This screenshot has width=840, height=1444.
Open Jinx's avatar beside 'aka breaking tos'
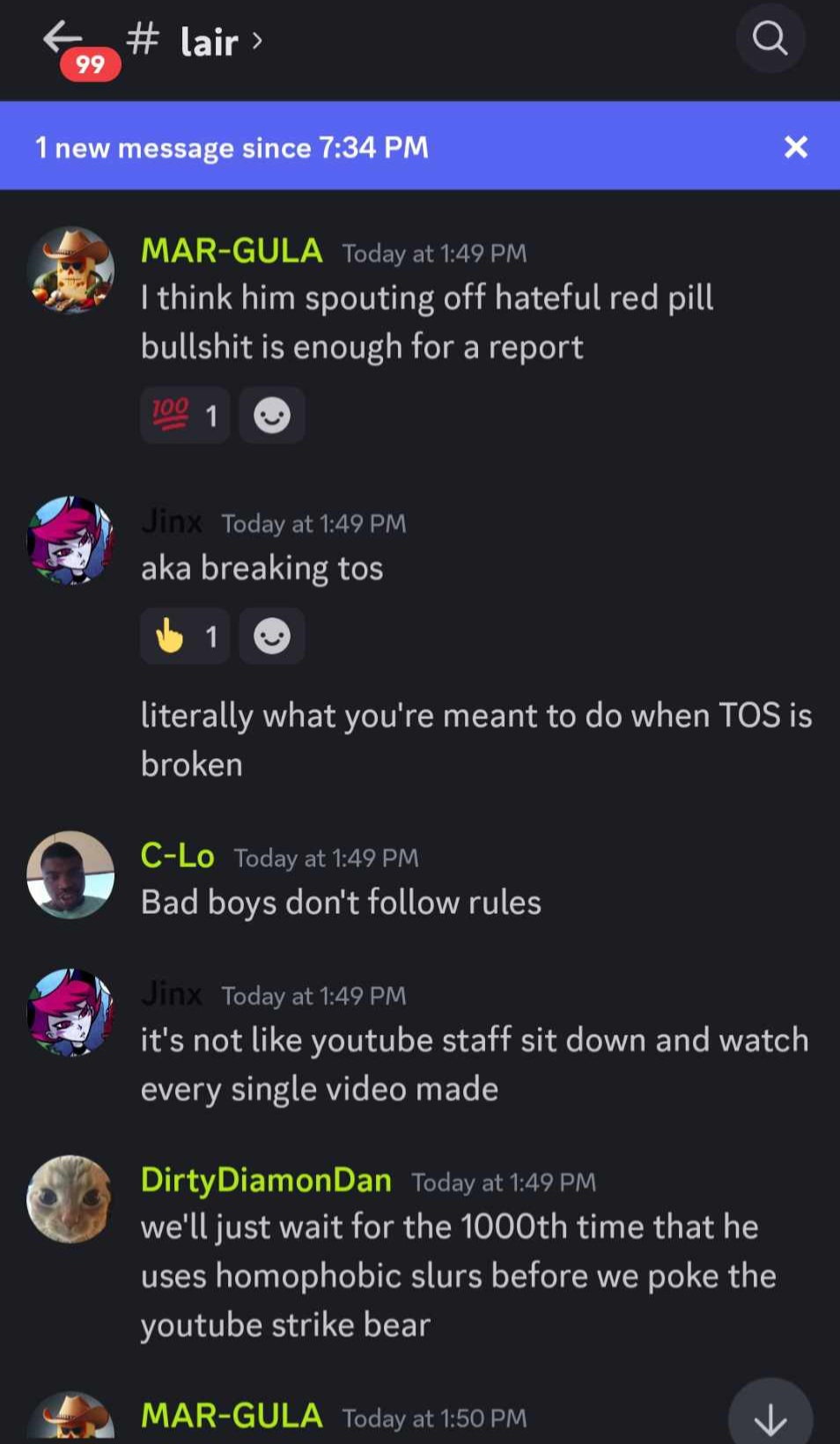[x=70, y=540]
